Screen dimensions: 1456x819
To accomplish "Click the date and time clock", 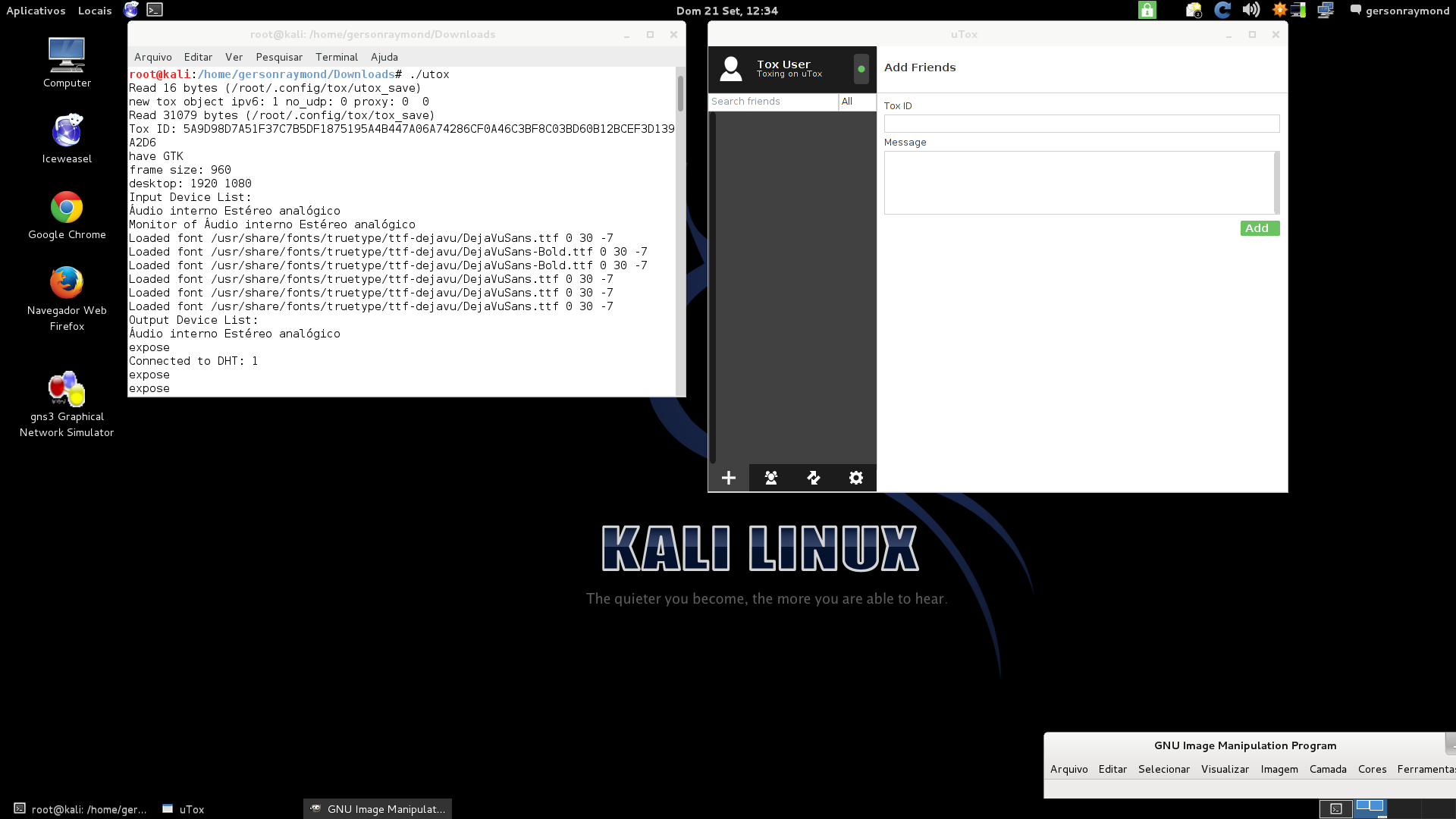I will click(726, 11).
